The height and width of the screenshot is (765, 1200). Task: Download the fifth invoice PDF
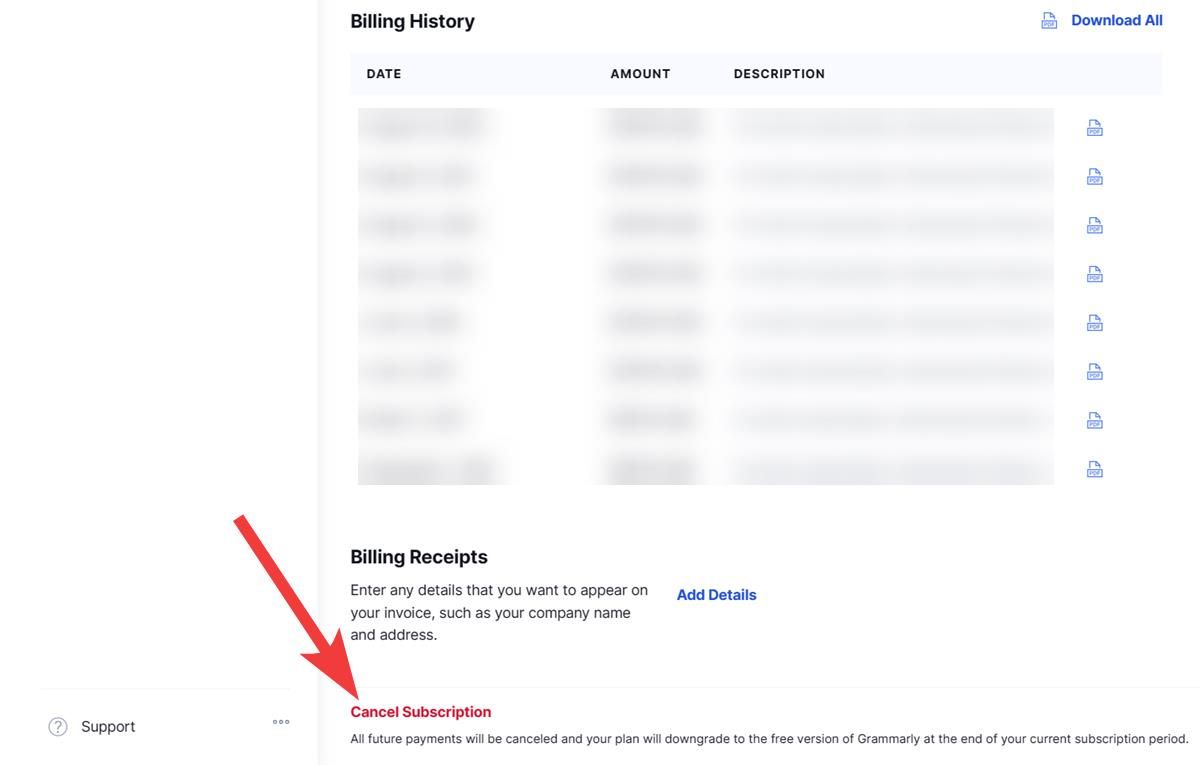pyautogui.click(x=1094, y=322)
